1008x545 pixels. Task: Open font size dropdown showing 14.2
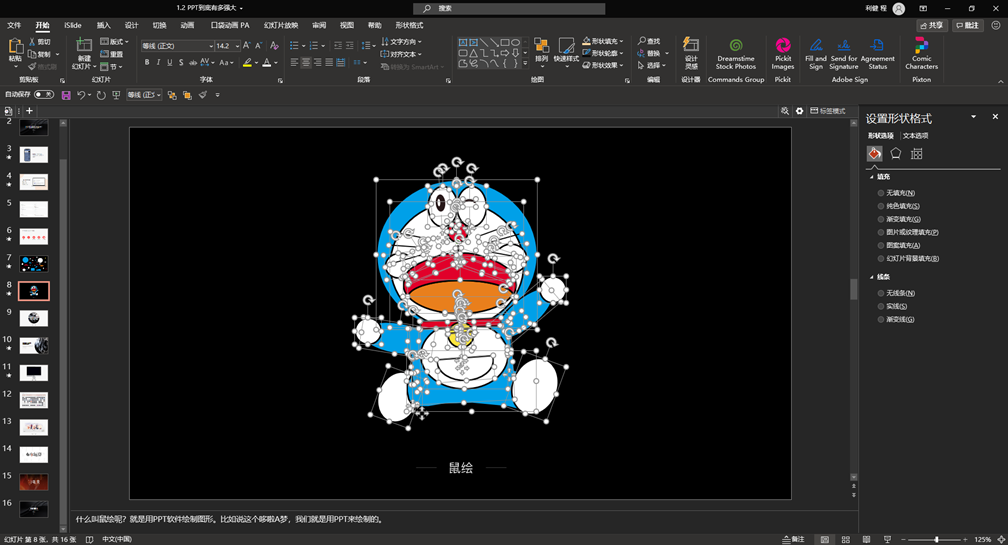click(237, 46)
